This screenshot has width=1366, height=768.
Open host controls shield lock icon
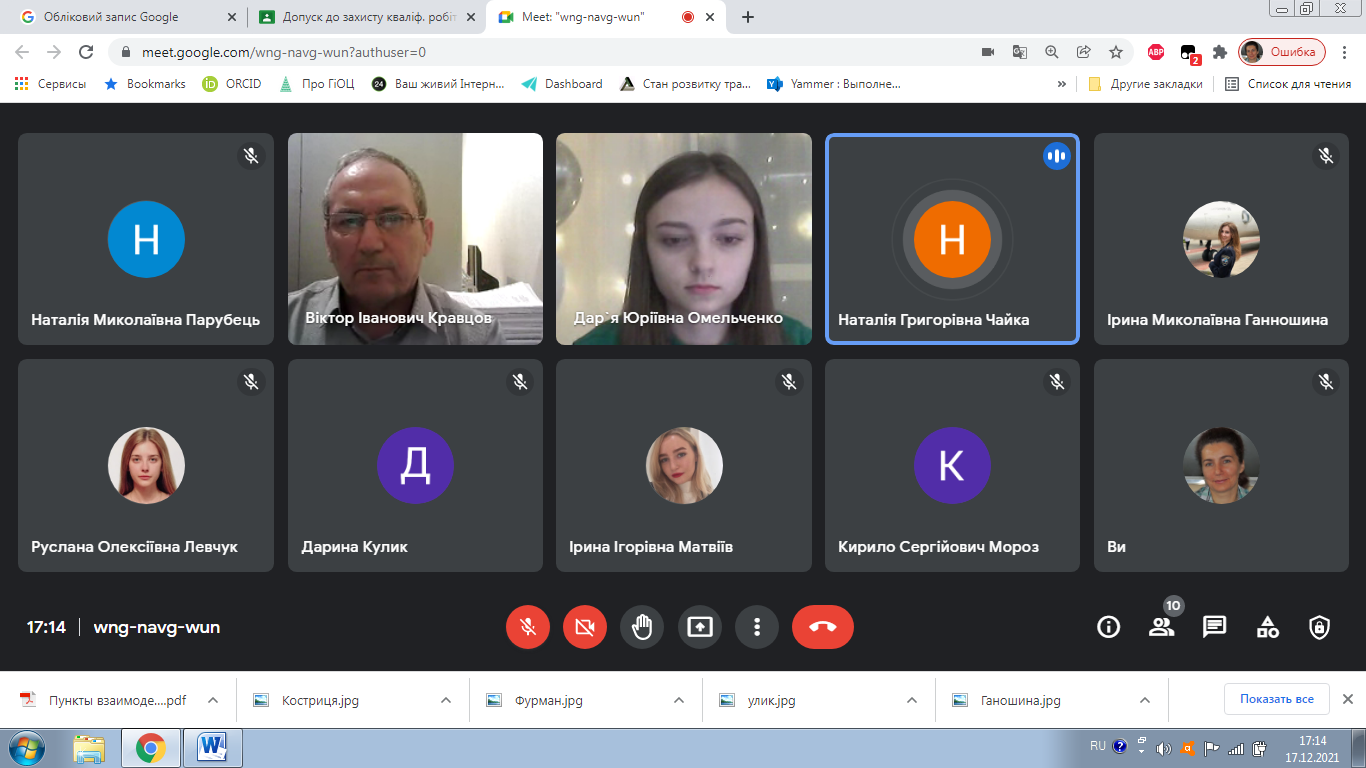[x=1320, y=627]
